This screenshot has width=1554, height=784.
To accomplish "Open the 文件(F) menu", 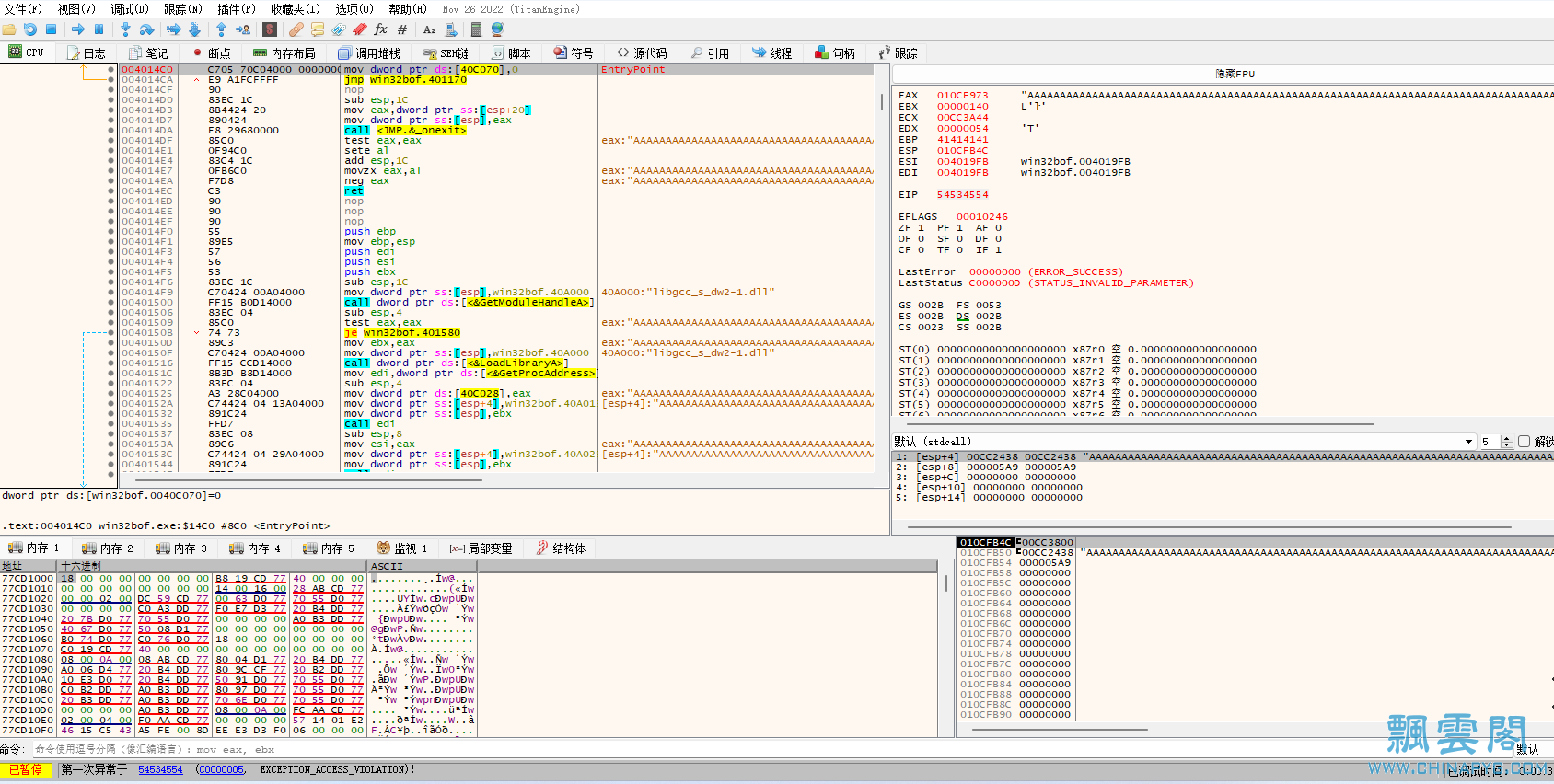I will point(23,9).
